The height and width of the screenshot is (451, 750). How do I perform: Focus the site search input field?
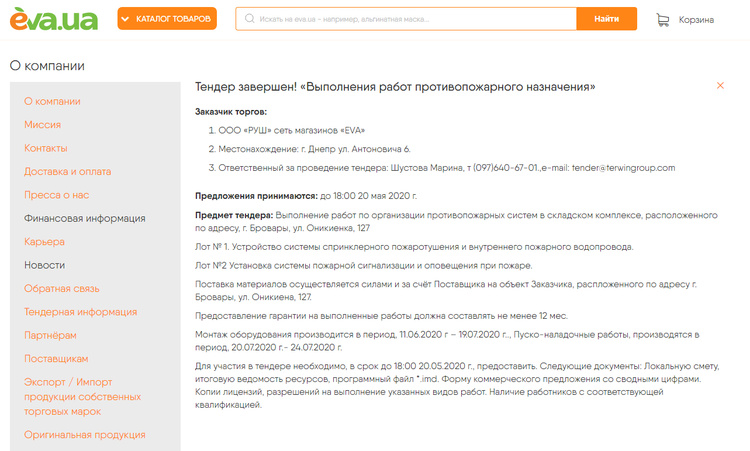[406, 19]
